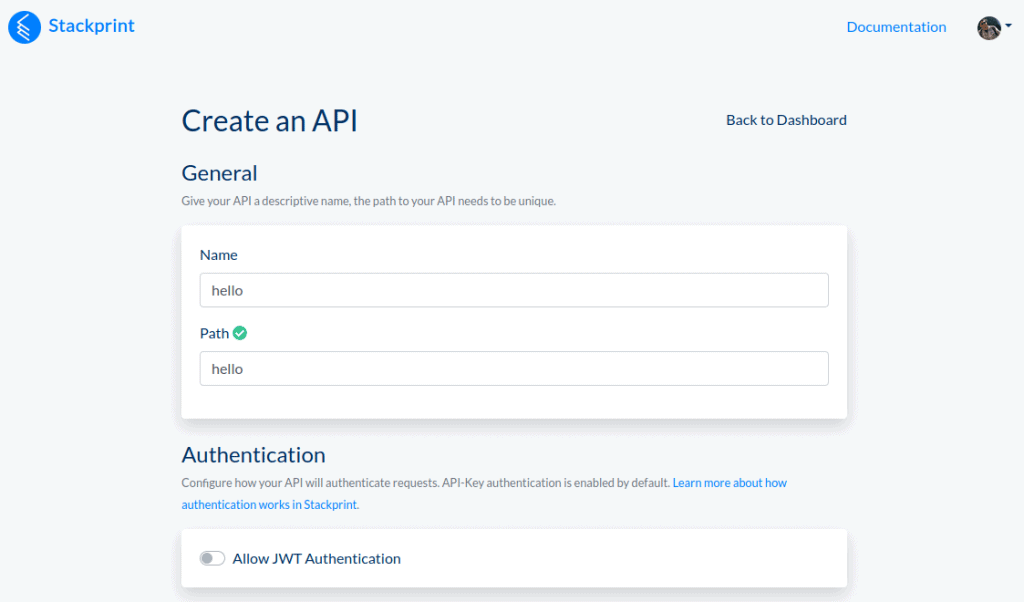Focus the Name input field

[x=514, y=290]
